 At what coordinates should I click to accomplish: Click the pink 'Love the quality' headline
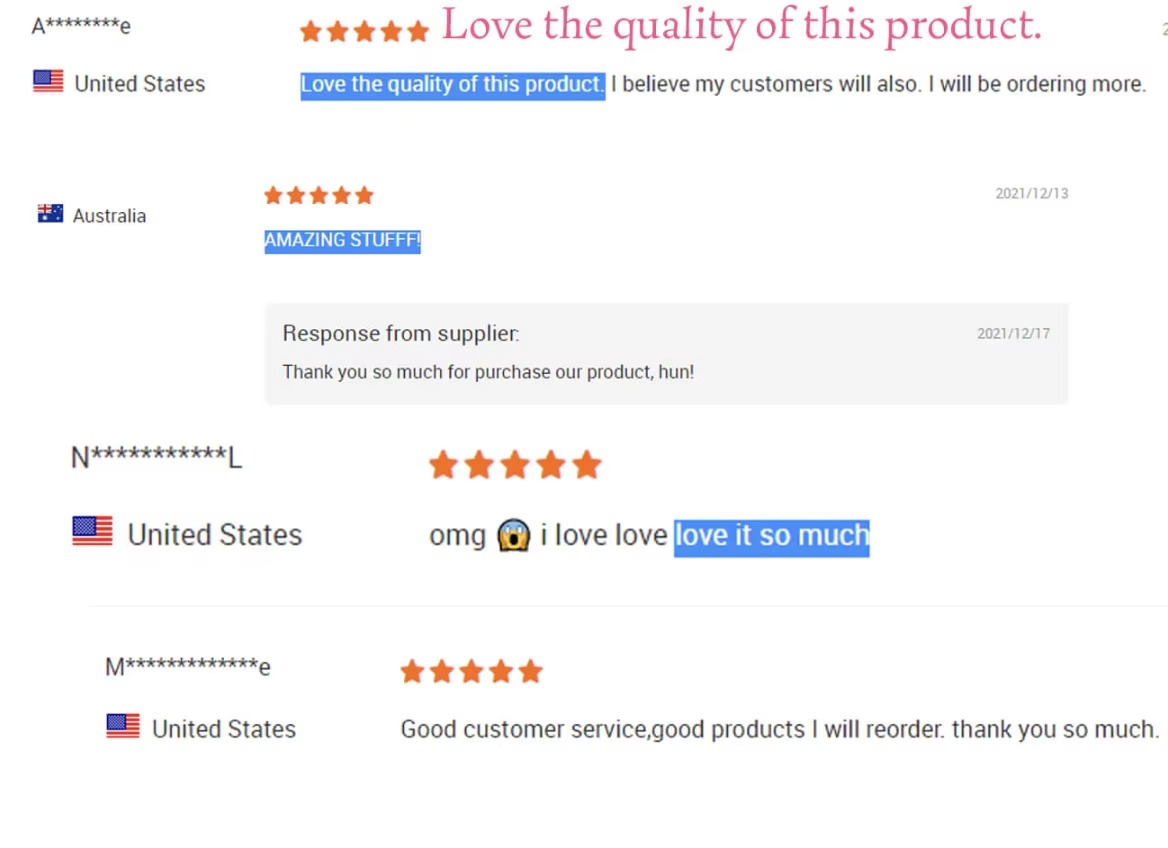pos(741,26)
